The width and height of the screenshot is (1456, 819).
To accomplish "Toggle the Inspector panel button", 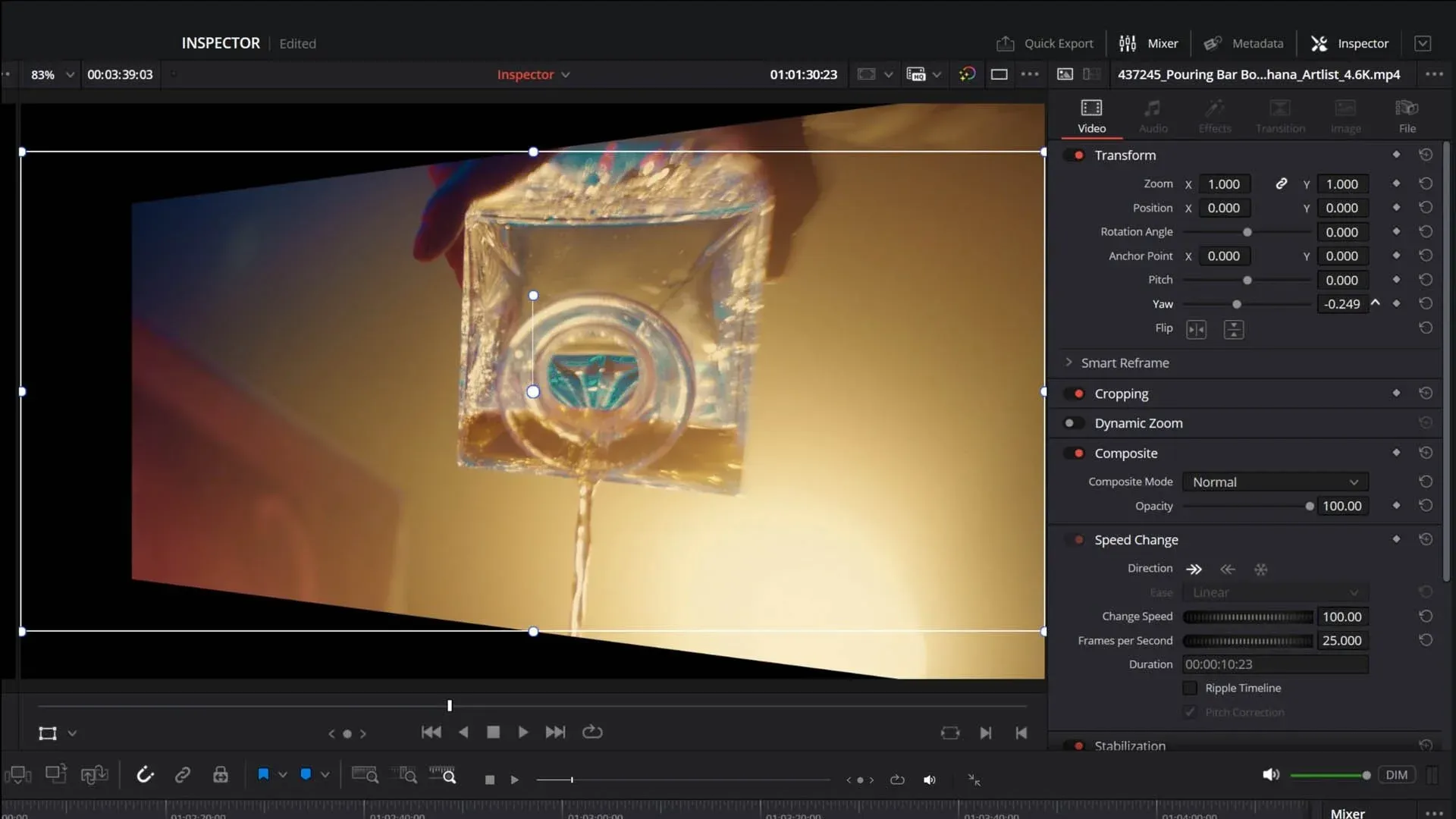I will point(1350,43).
